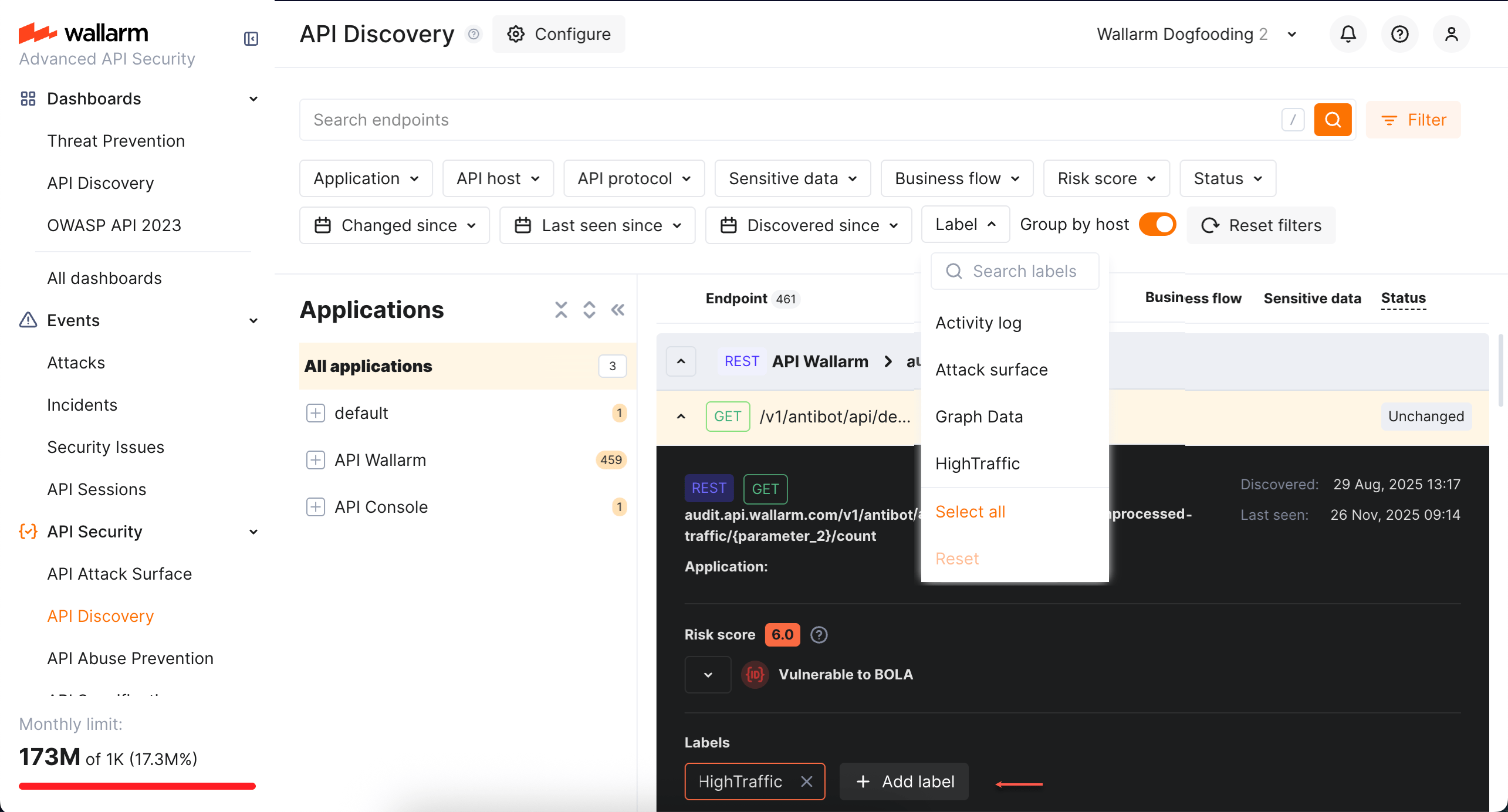Hide Applications panel with double-chevron icon
The height and width of the screenshot is (812, 1508).
click(618, 310)
